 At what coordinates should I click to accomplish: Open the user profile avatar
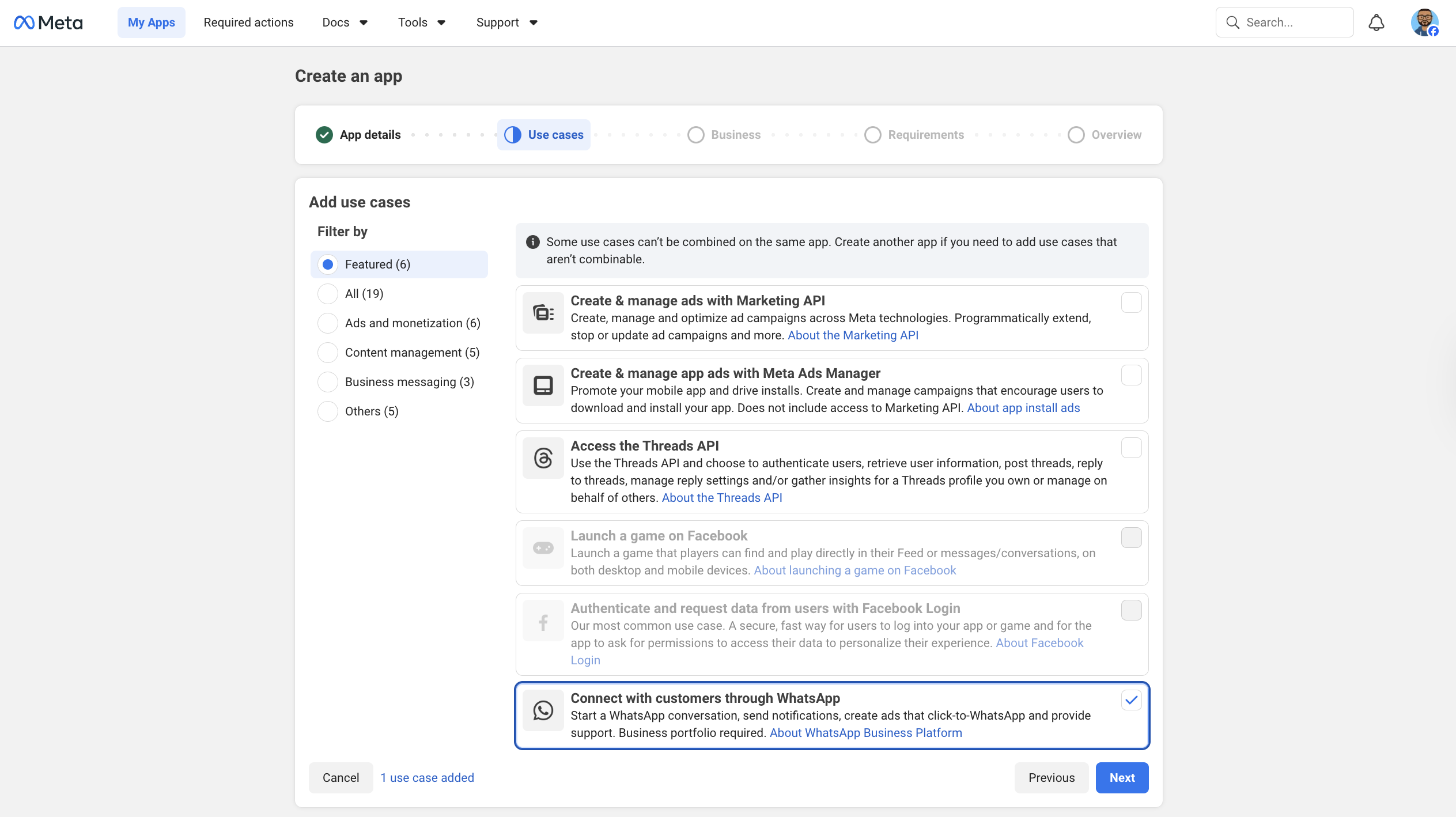coord(1424,22)
